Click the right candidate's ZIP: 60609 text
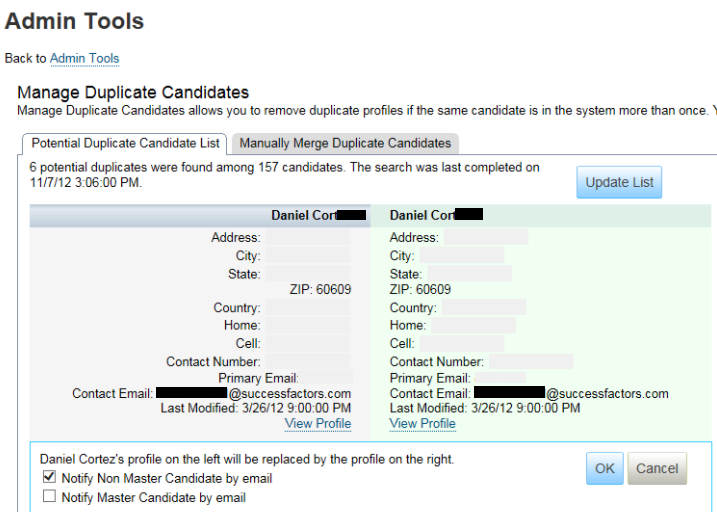 tap(420, 289)
